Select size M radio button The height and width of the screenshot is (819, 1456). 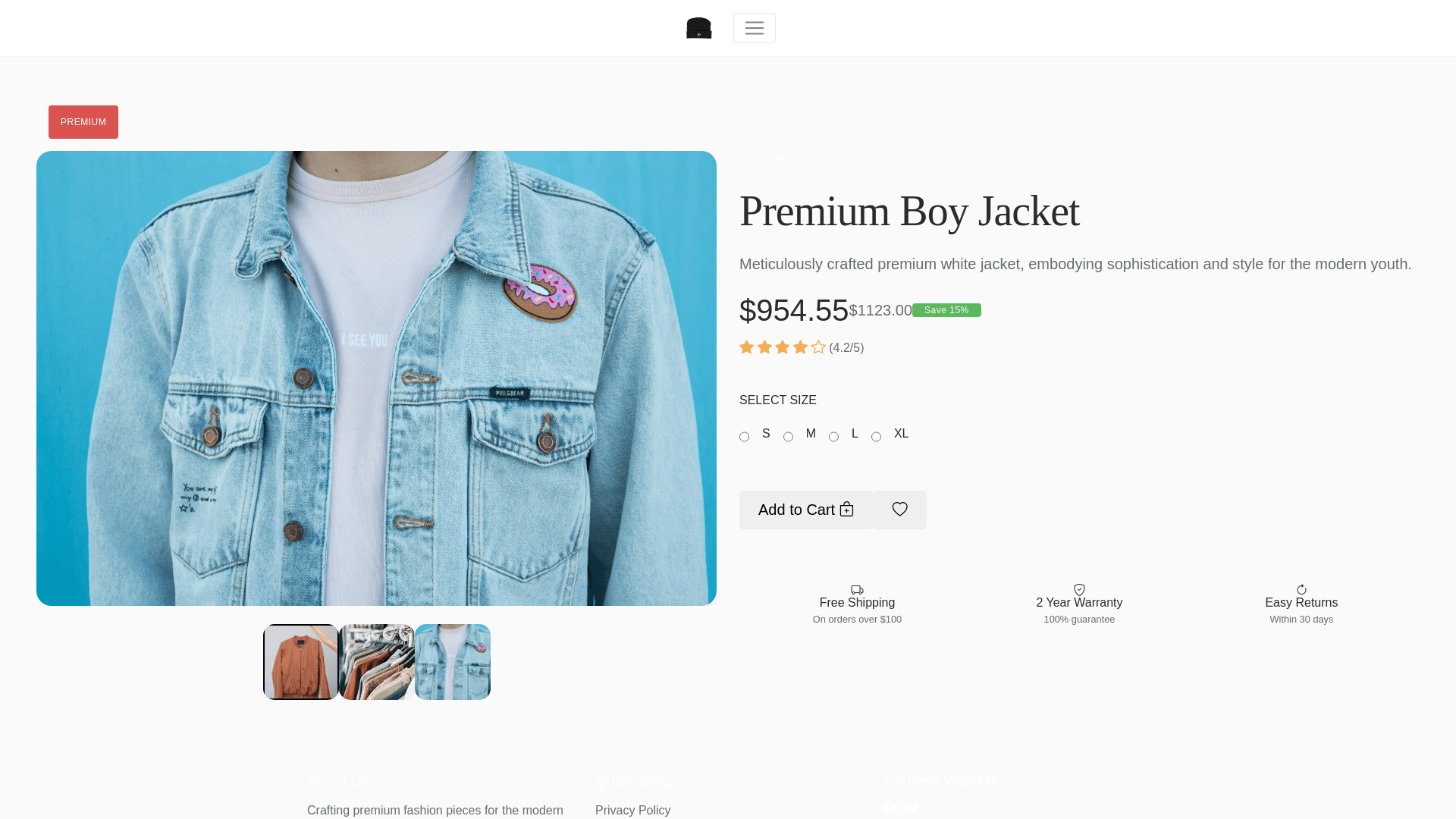click(788, 437)
